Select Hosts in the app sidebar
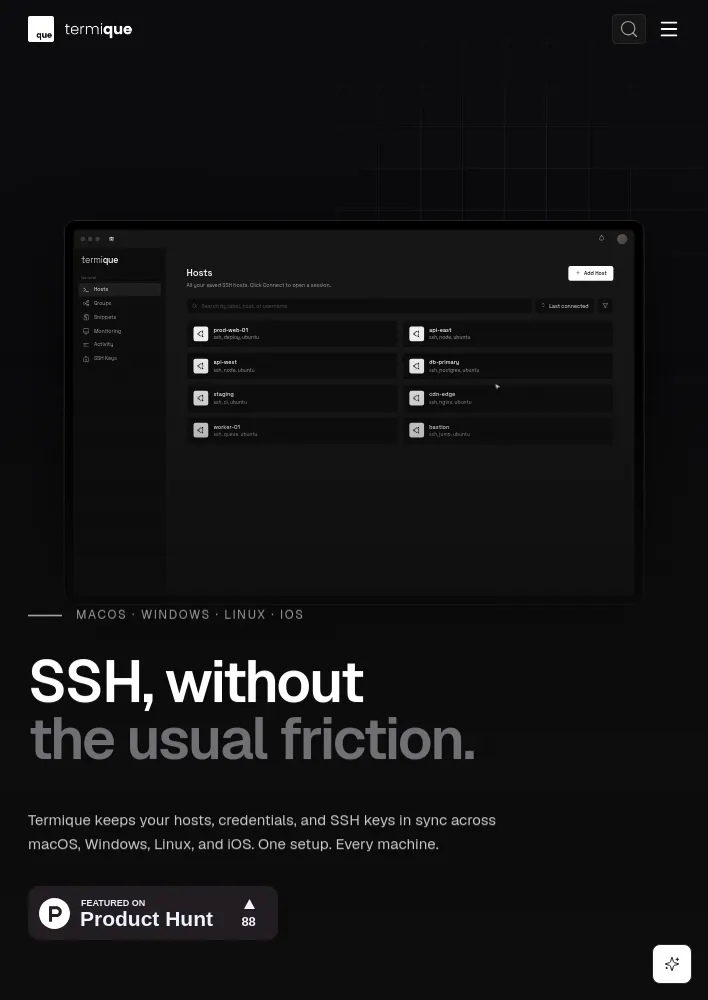The image size is (708, 1000). (x=119, y=290)
